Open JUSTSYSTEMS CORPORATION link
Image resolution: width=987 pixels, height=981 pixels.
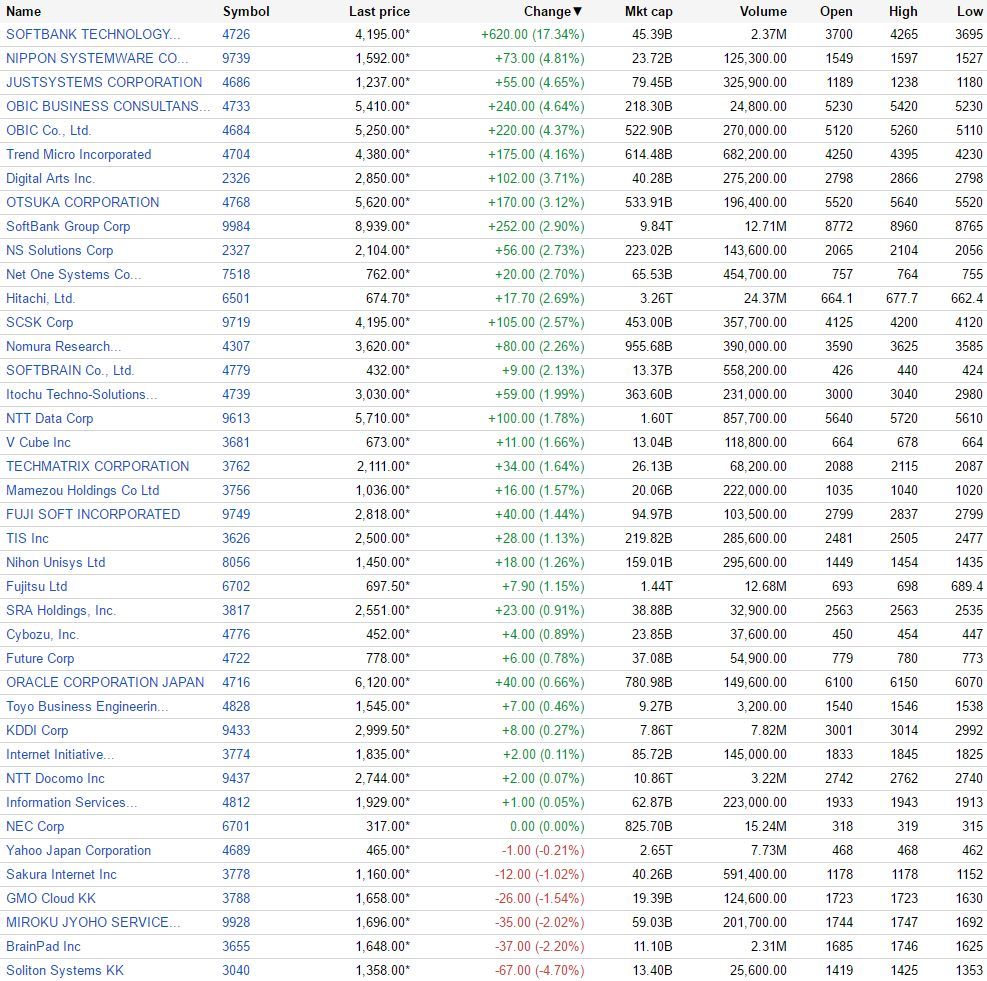pyautogui.click(x=104, y=82)
